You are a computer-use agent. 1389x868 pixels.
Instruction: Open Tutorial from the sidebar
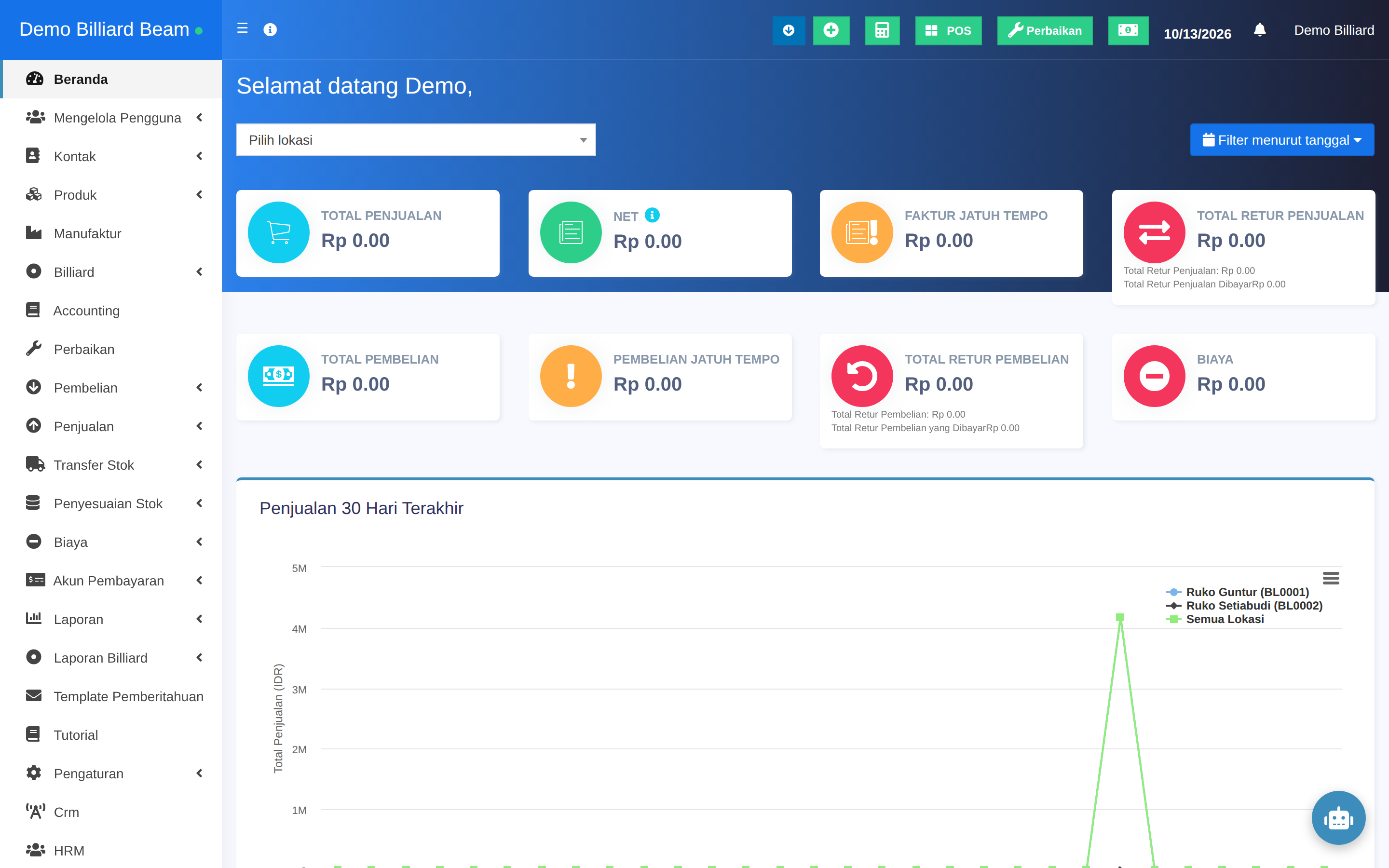(x=111, y=735)
